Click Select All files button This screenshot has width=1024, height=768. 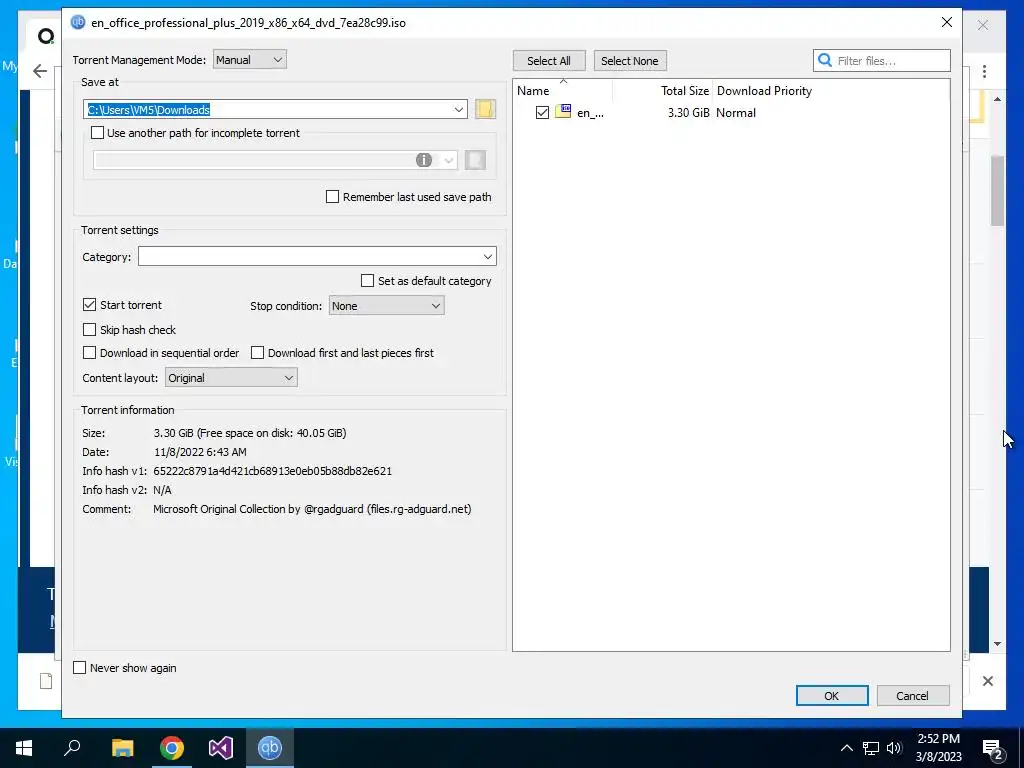tap(549, 60)
